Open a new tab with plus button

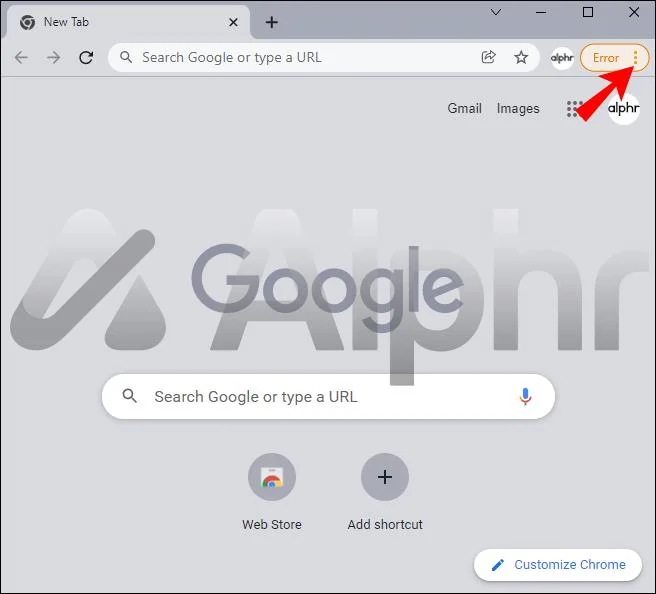[x=272, y=22]
